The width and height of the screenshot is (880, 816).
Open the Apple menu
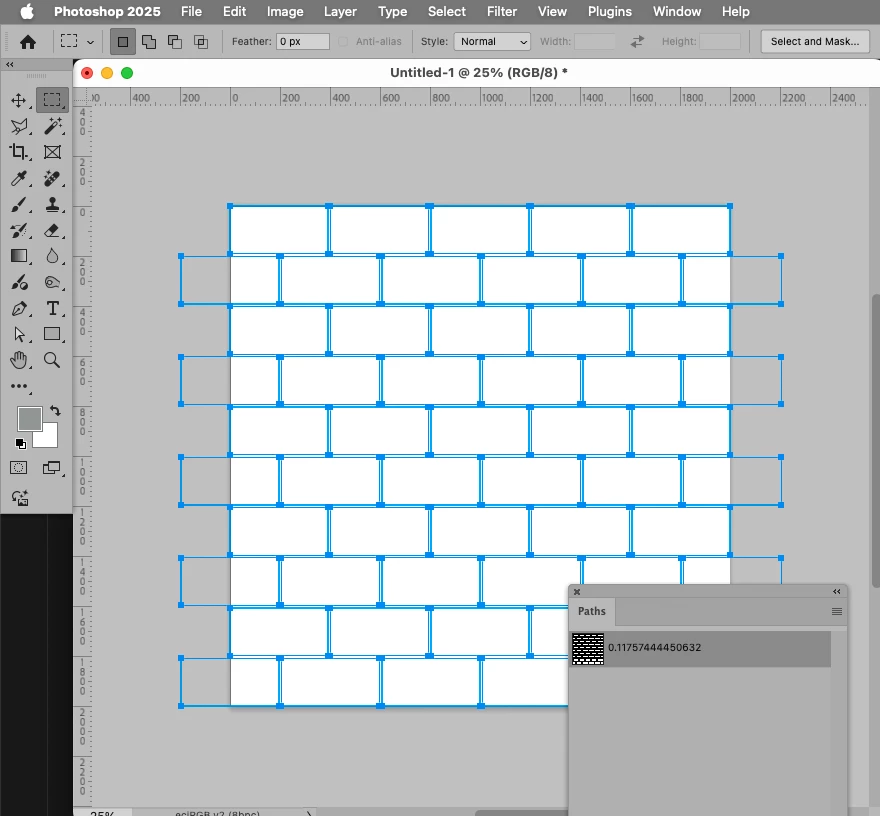tap(27, 12)
